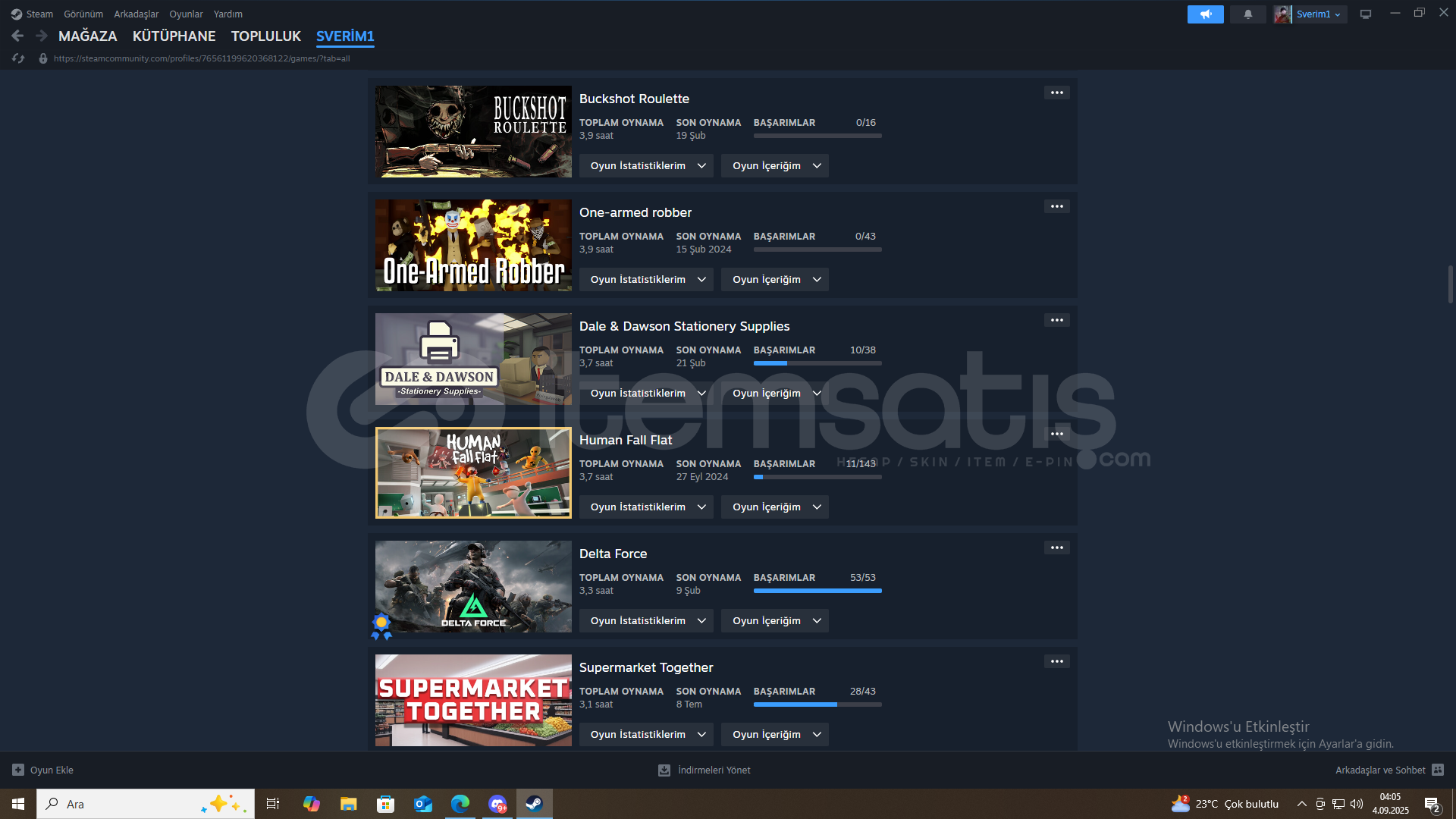
Task: Expand Oyun İçeriğim for Human Fall Flat
Action: [774, 507]
